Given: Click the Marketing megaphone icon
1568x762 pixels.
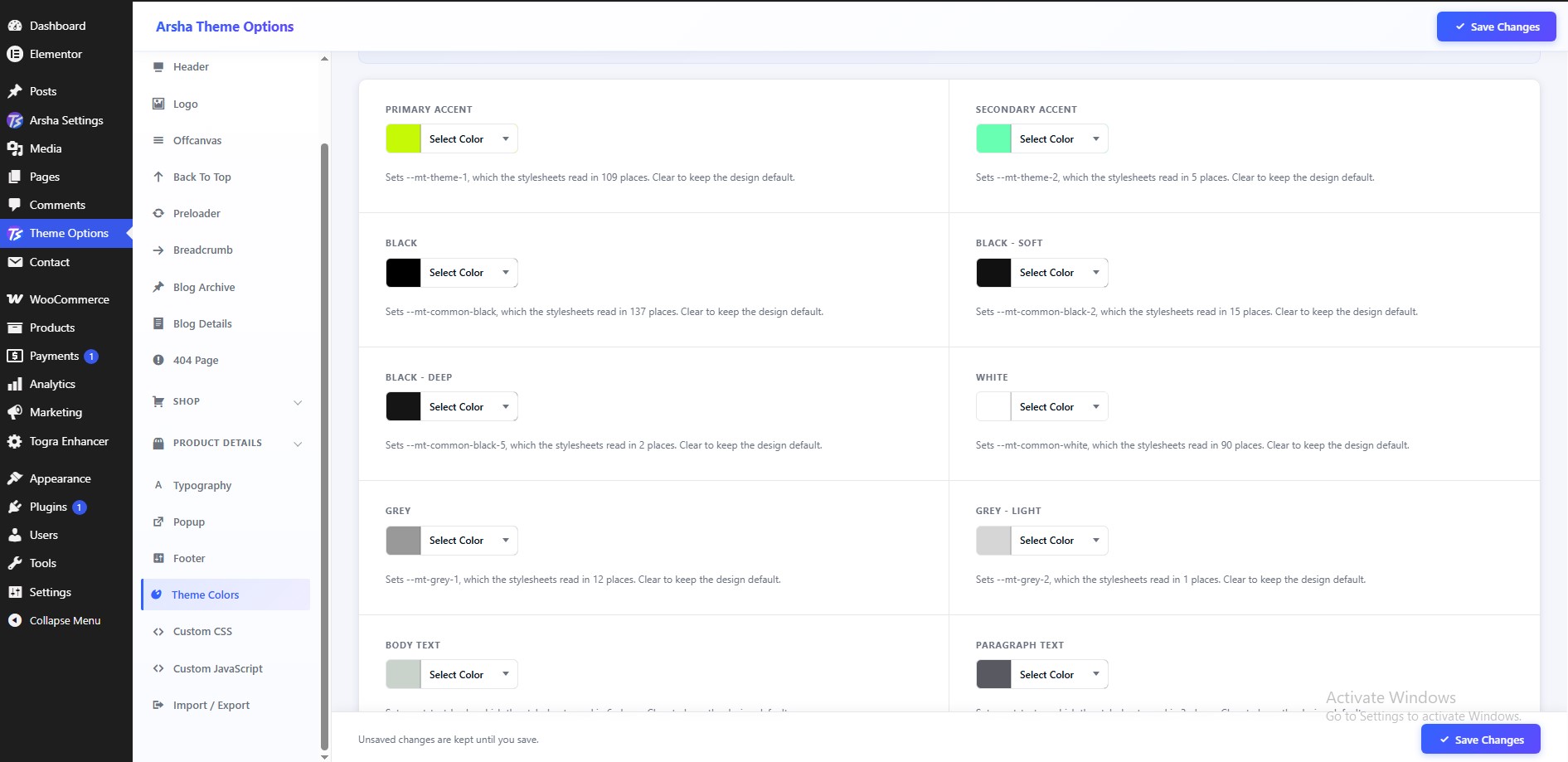Looking at the screenshot, I should [x=15, y=412].
